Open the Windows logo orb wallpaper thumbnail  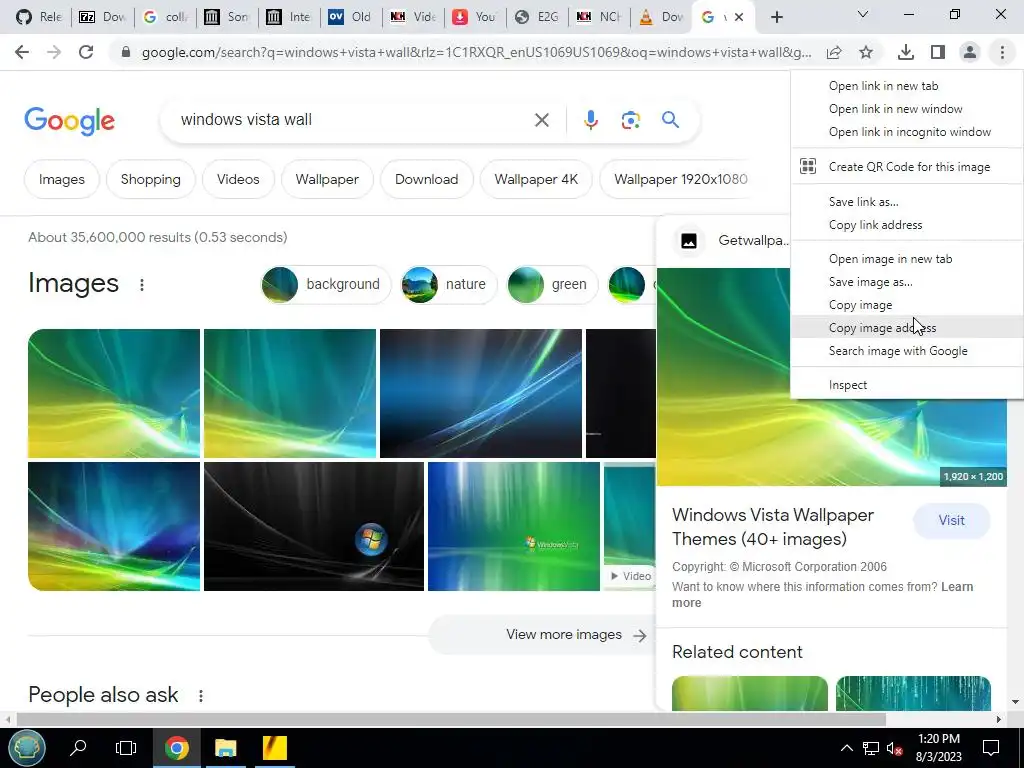[313, 526]
